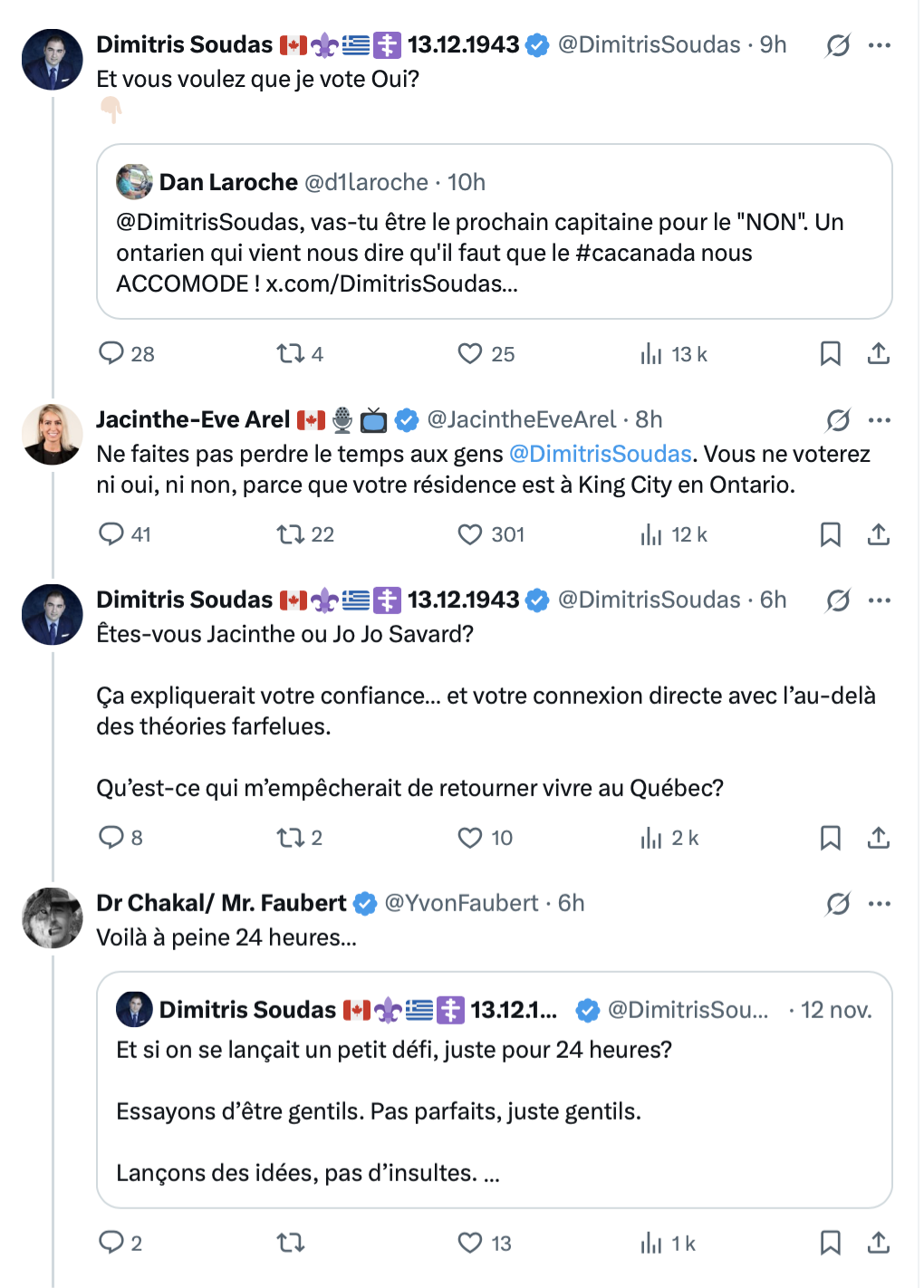Open more options on Jacinthe-Eve Arel's tweet
924x1288 pixels.
(879, 420)
